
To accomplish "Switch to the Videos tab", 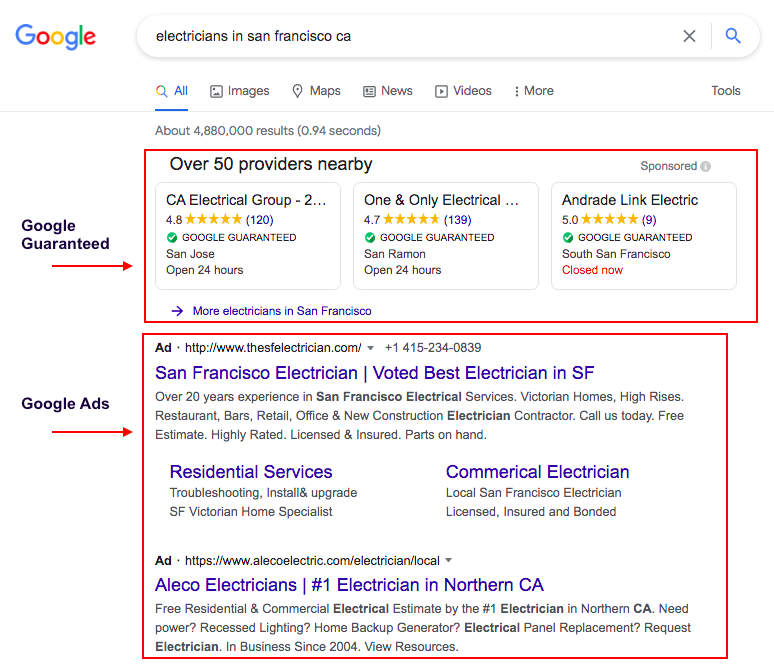I will tap(463, 91).
